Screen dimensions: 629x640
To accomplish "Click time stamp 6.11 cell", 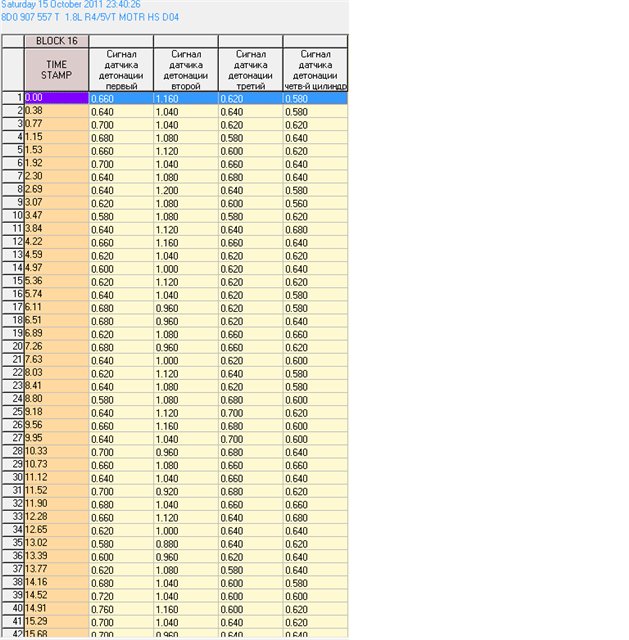I will [x=56, y=307].
